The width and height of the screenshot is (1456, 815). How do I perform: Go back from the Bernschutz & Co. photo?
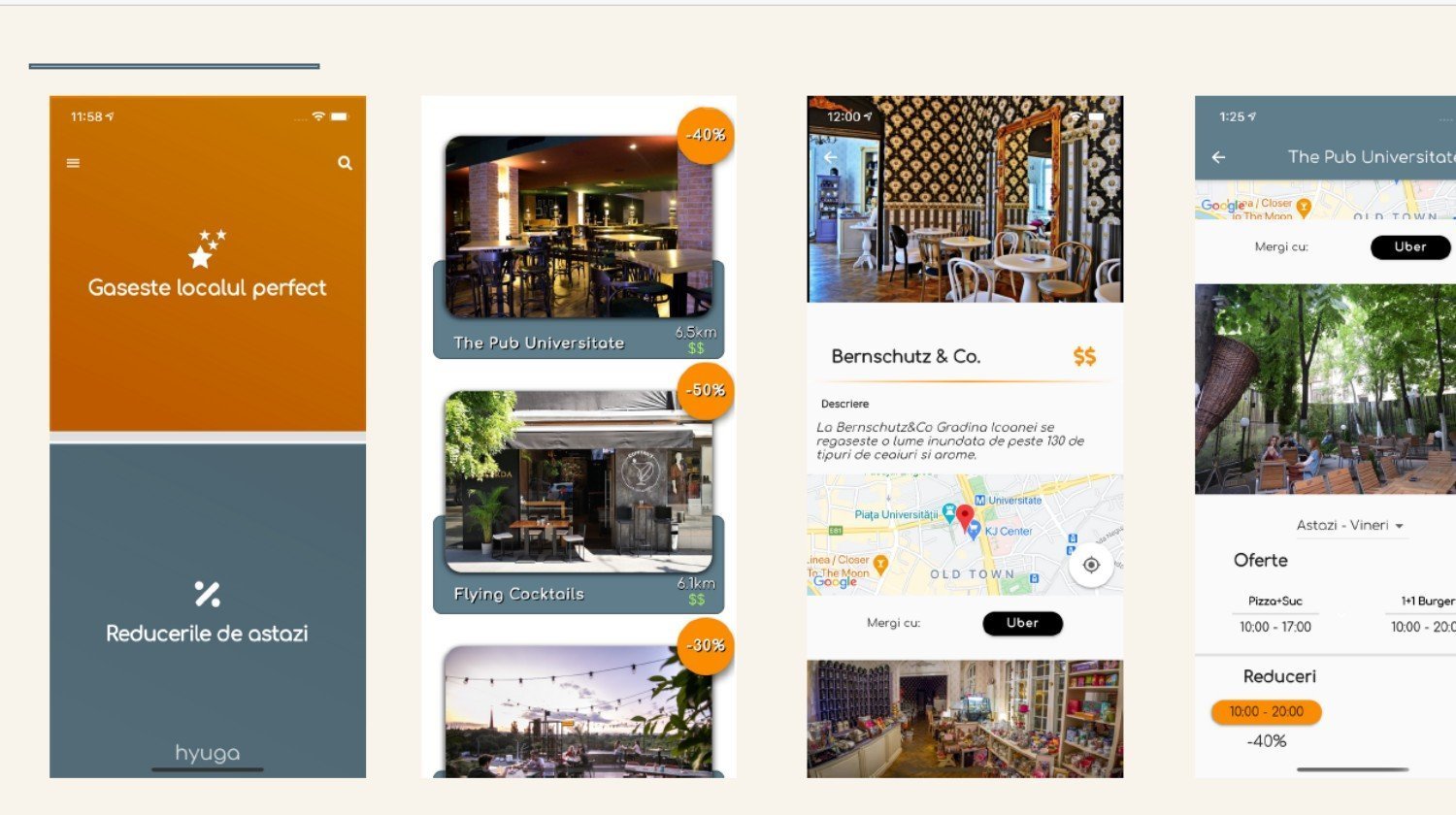click(830, 157)
